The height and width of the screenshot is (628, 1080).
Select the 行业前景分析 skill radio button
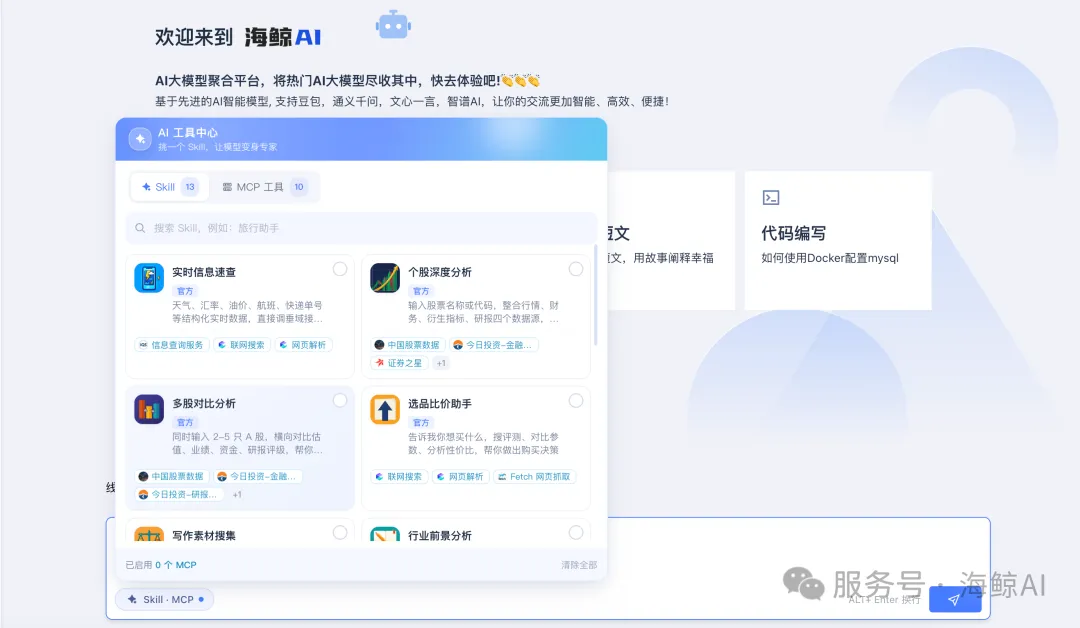click(x=576, y=532)
